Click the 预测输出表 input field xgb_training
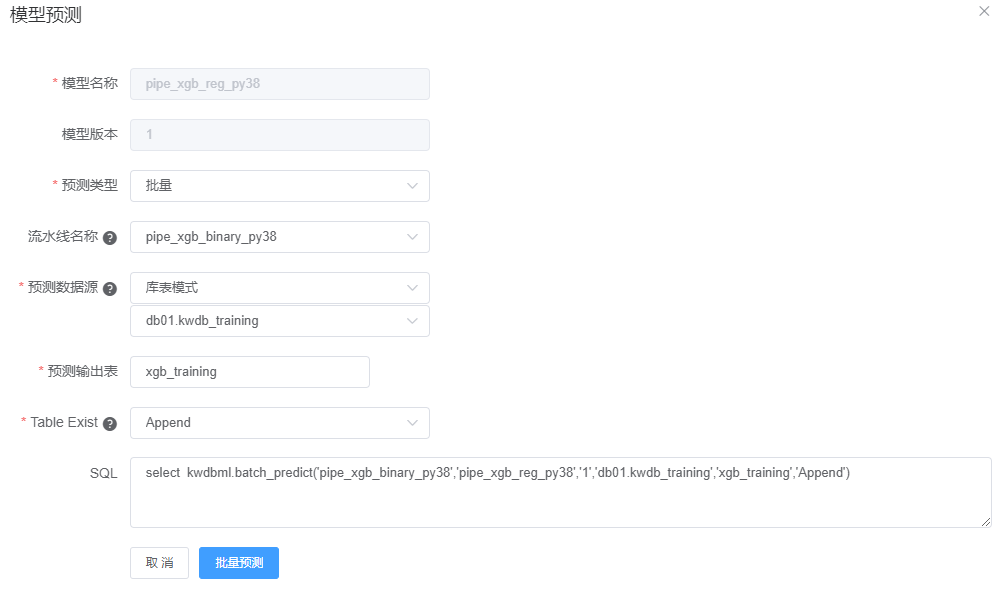Screen dimensions: 1004x594 (249, 372)
